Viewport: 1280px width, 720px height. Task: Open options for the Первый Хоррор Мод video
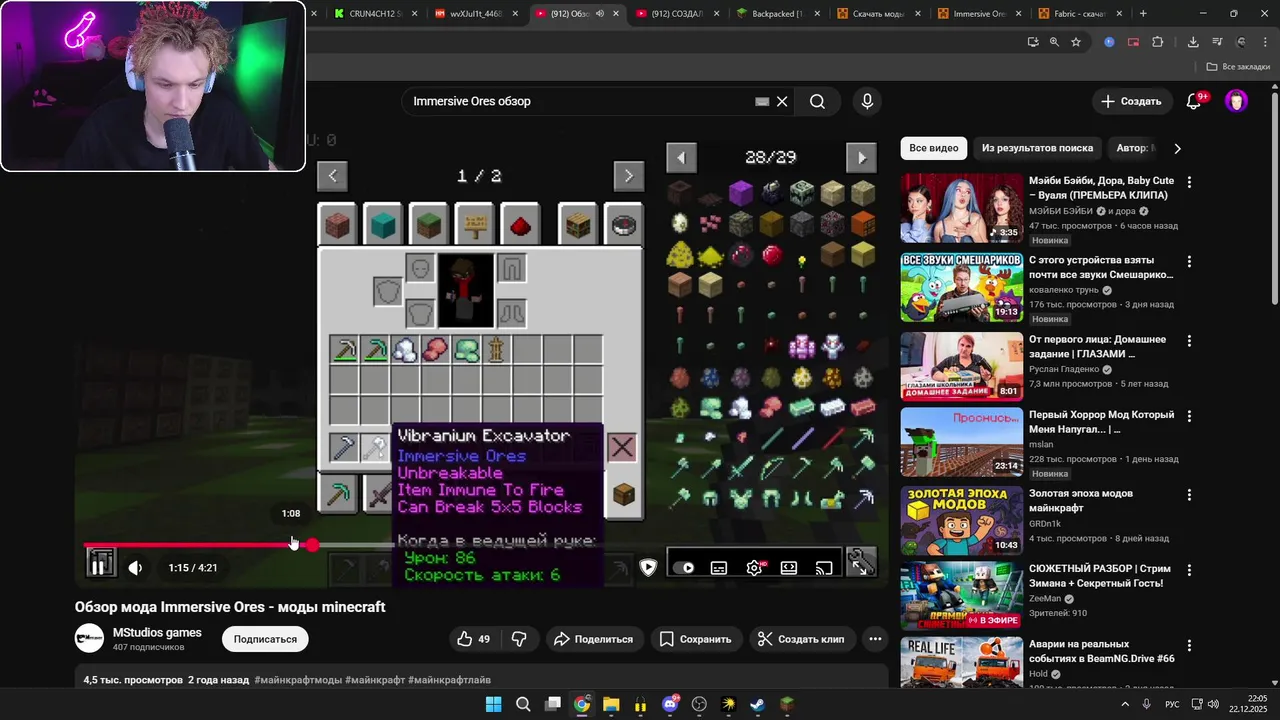(1189, 416)
